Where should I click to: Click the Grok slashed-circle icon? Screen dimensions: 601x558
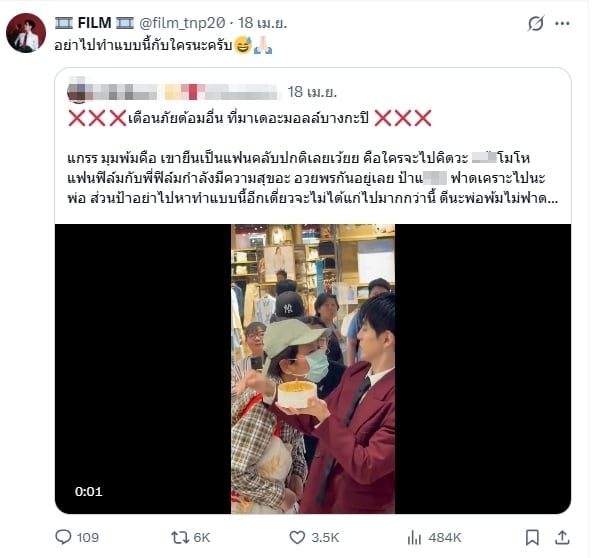click(535, 23)
